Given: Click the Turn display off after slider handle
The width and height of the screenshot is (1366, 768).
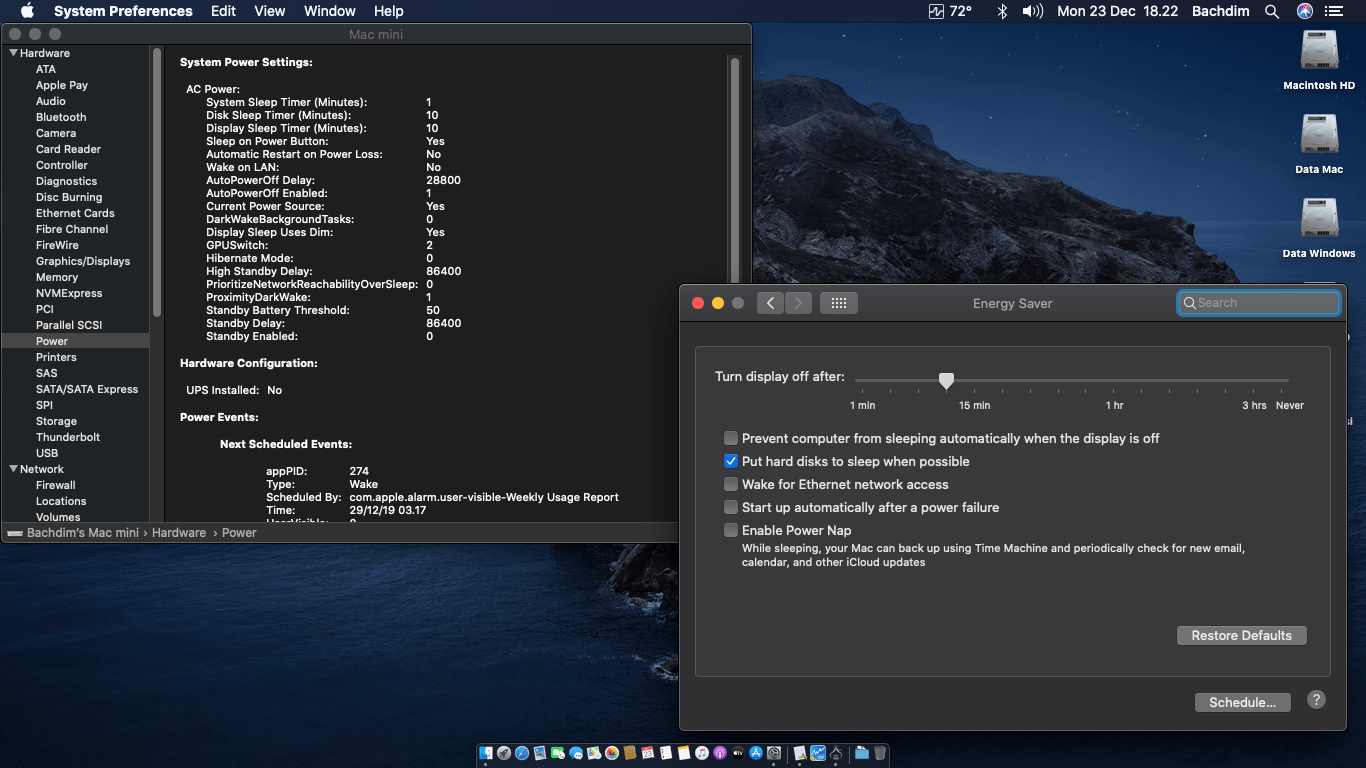Looking at the screenshot, I should click(946, 380).
